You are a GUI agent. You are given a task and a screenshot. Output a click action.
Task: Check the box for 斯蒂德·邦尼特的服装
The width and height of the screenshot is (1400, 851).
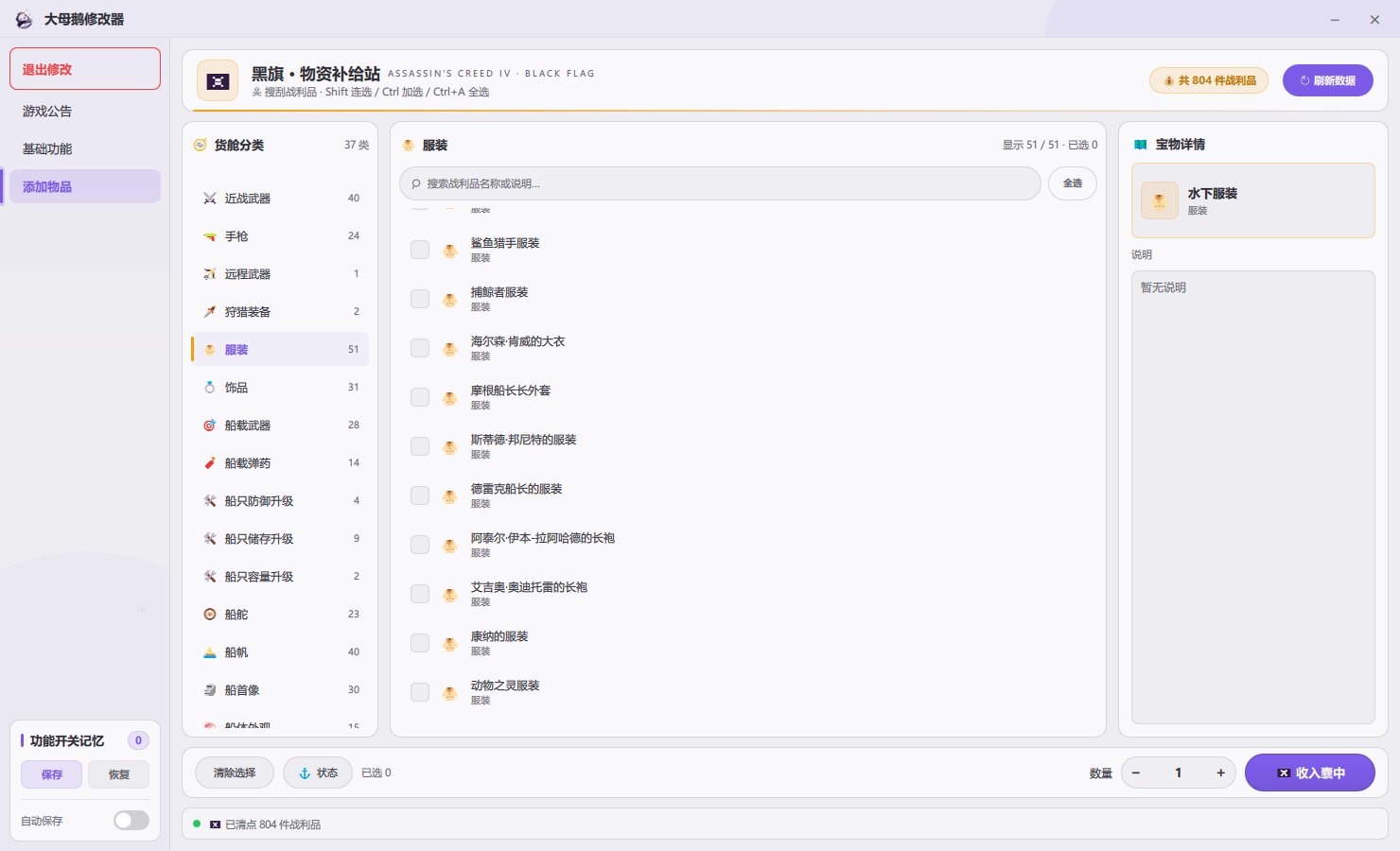420,446
